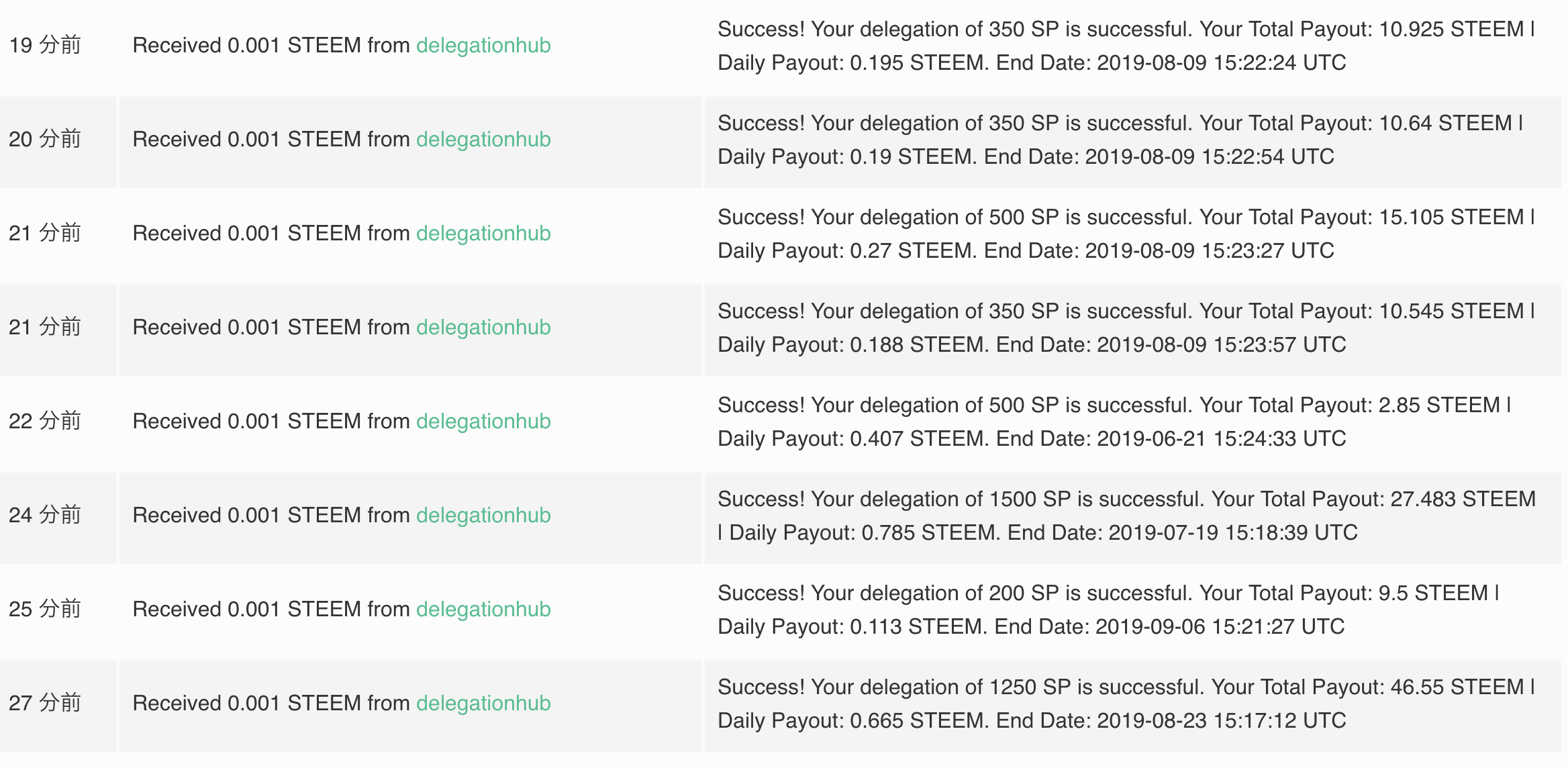Click the 25 分前 timestamp
The height and width of the screenshot is (768, 1568).
point(45,610)
